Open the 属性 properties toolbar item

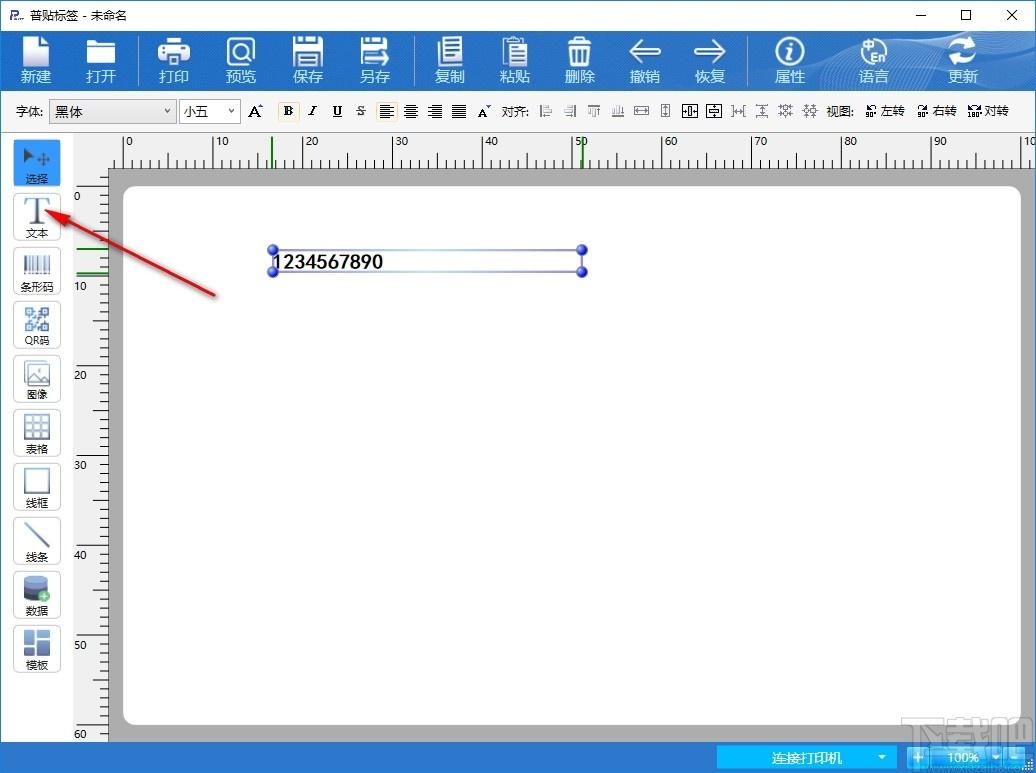click(x=790, y=60)
